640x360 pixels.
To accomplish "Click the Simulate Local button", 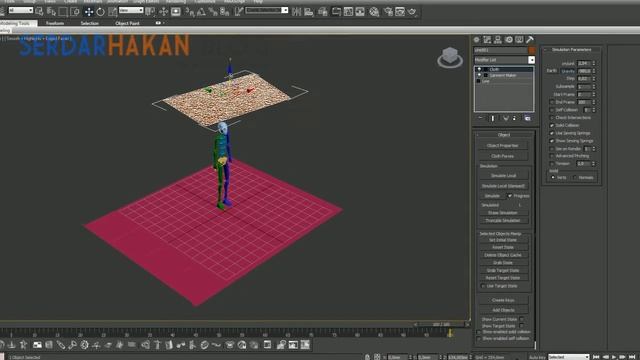I will tap(504, 176).
